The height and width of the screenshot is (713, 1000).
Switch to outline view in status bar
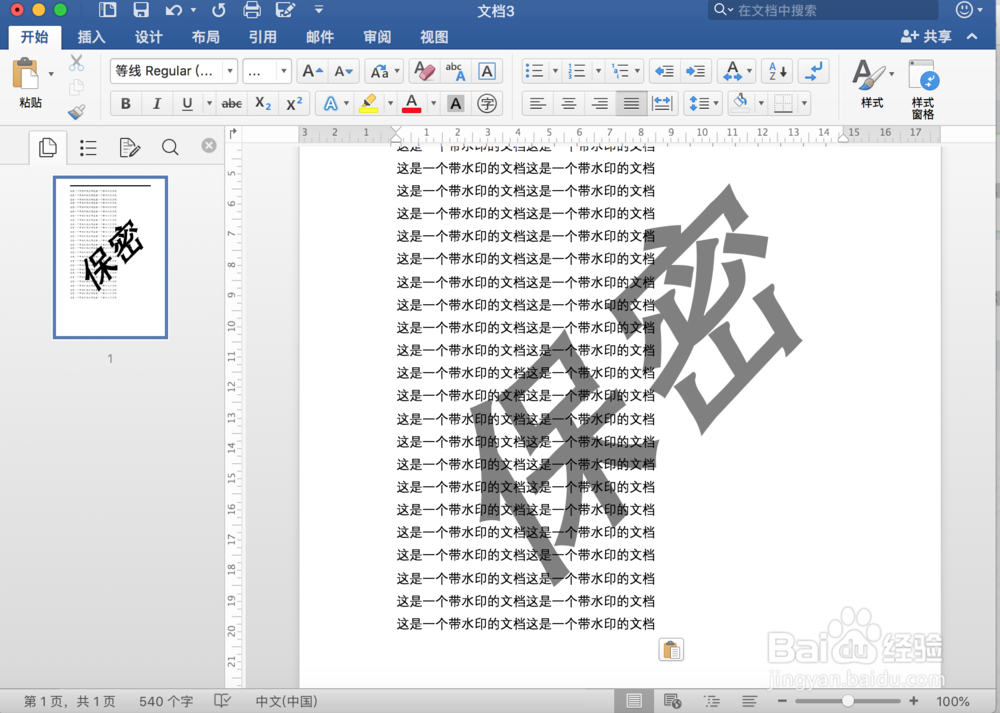click(711, 701)
